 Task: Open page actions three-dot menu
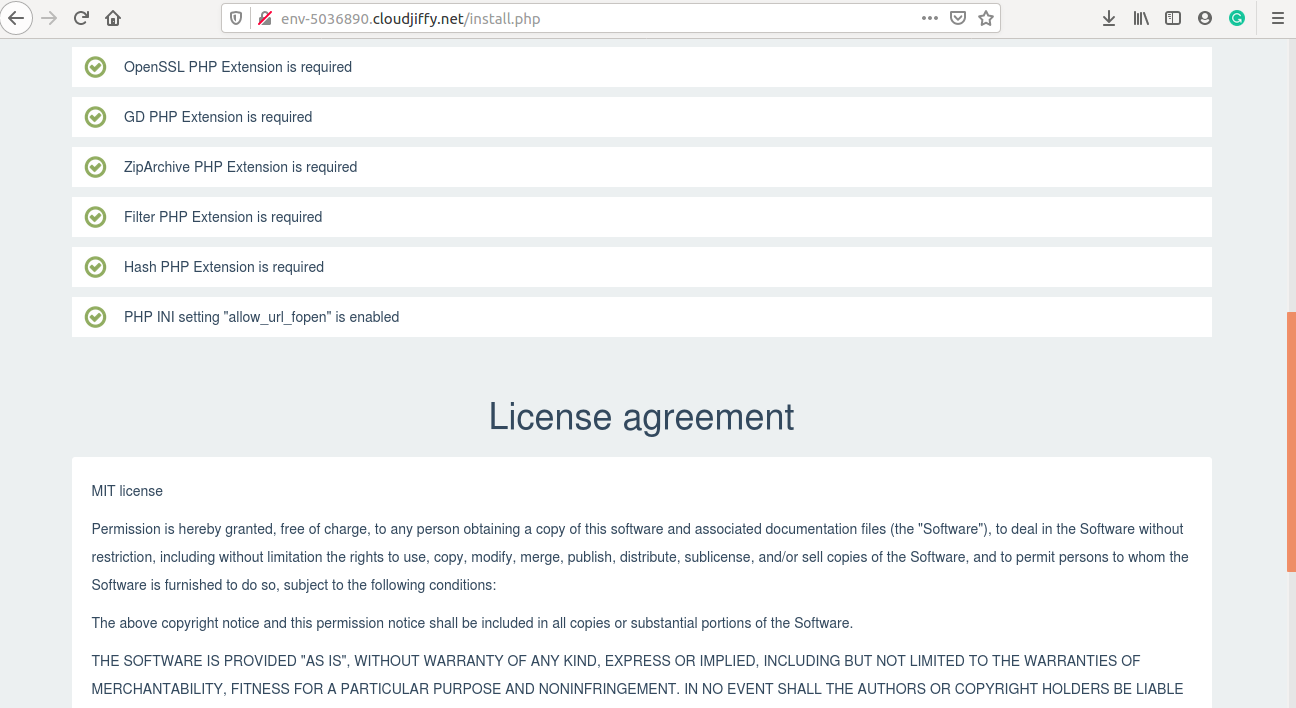point(930,18)
